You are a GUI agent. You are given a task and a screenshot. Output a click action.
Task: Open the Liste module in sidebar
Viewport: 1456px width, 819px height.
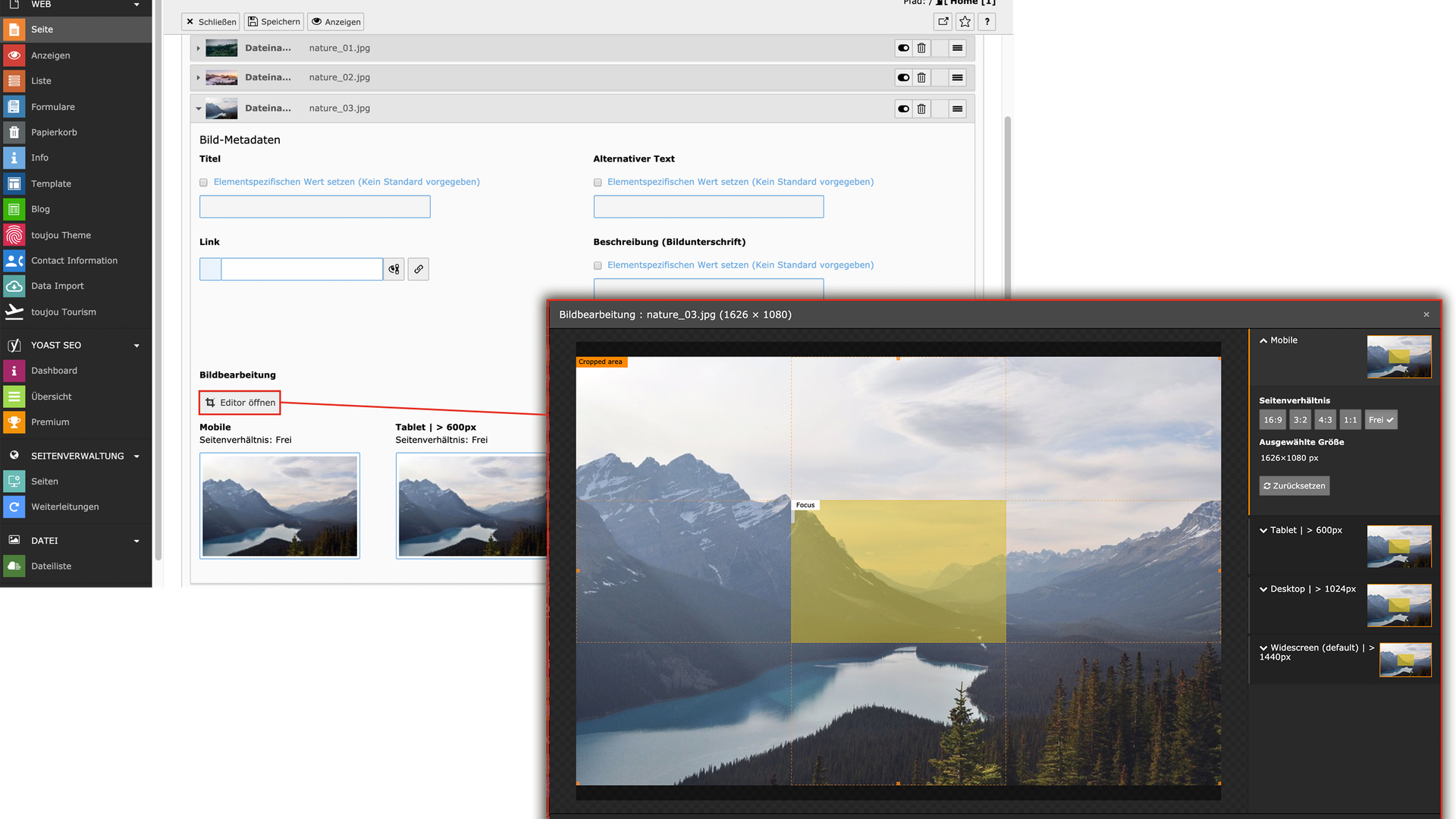point(41,81)
